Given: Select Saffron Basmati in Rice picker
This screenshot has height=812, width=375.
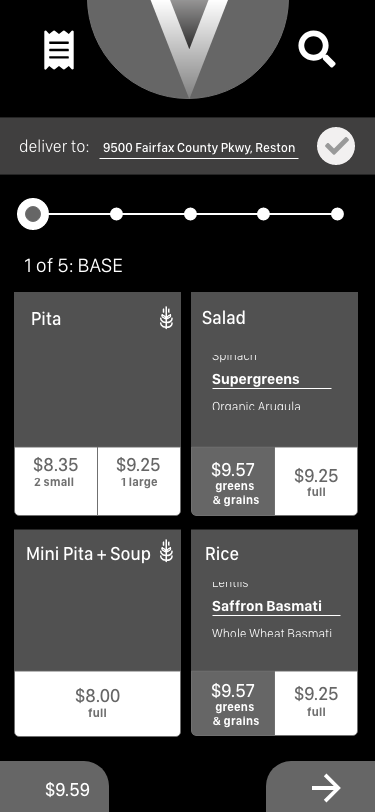Looking at the screenshot, I should (267, 606).
